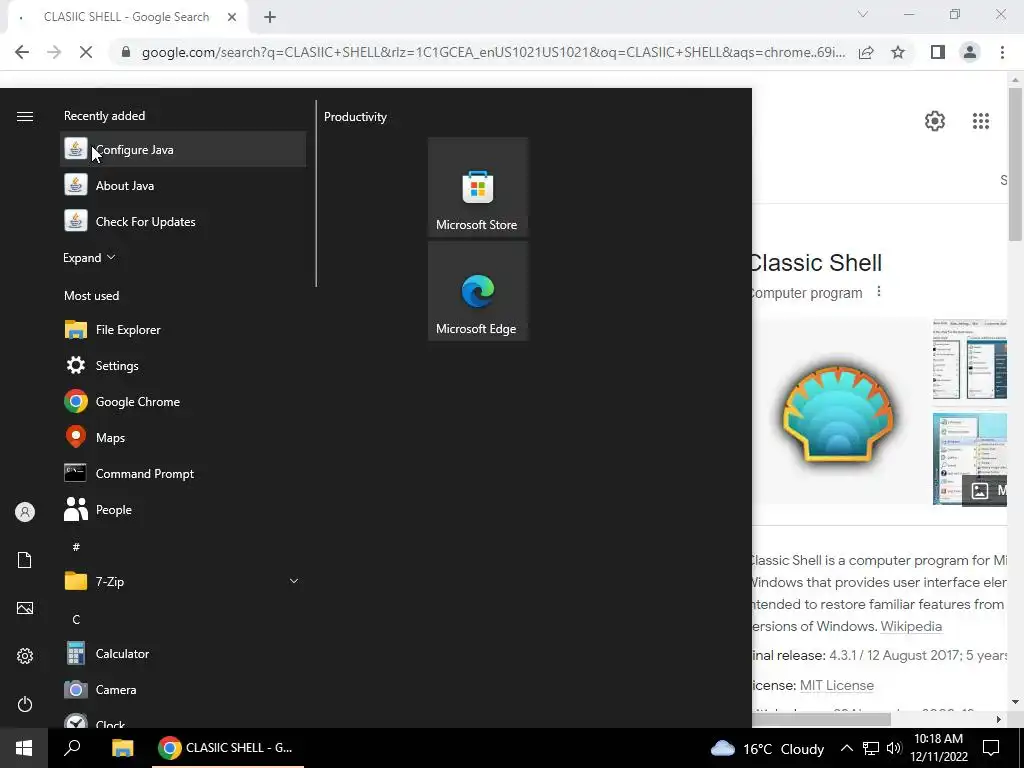
Task: Click the Chrome address bar URL
Action: click(x=493, y=52)
